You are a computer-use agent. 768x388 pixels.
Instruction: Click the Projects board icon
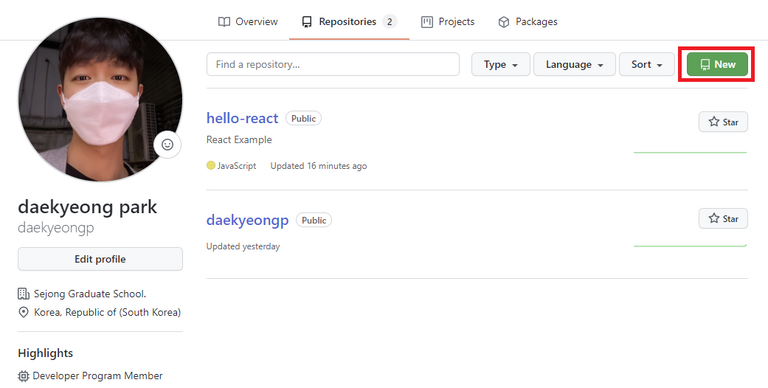pyautogui.click(x=427, y=22)
